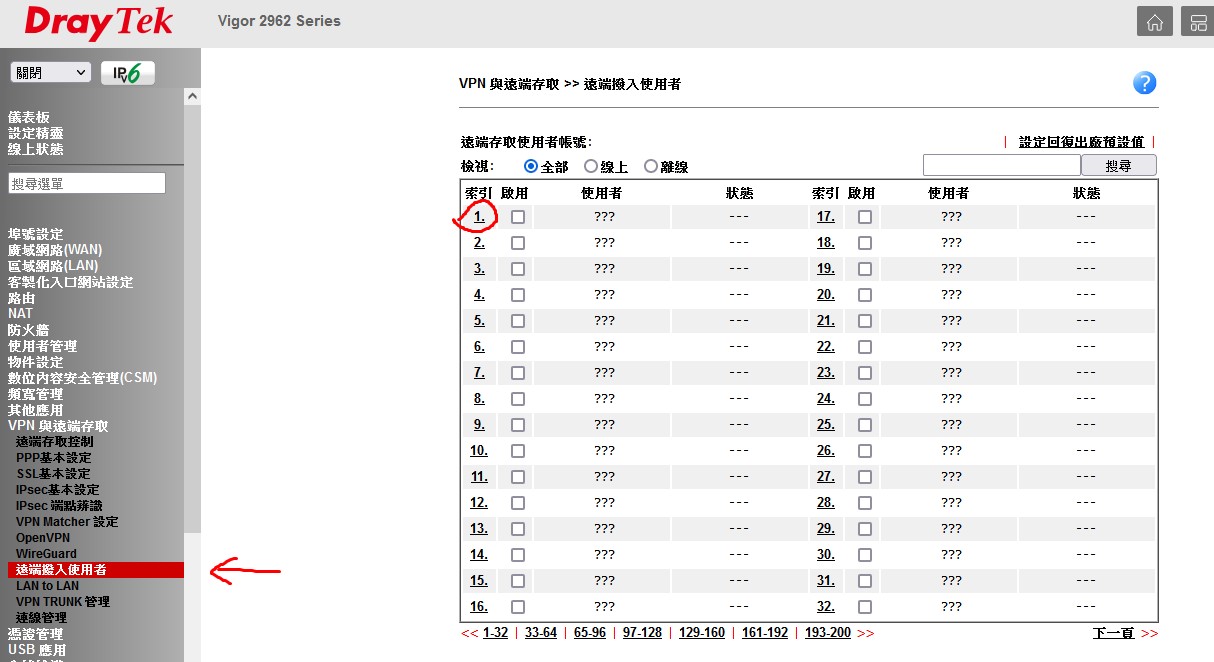Enable checkbox for index 1 user
This screenshot has height=662, width=1214.
(x=518, y=217)
